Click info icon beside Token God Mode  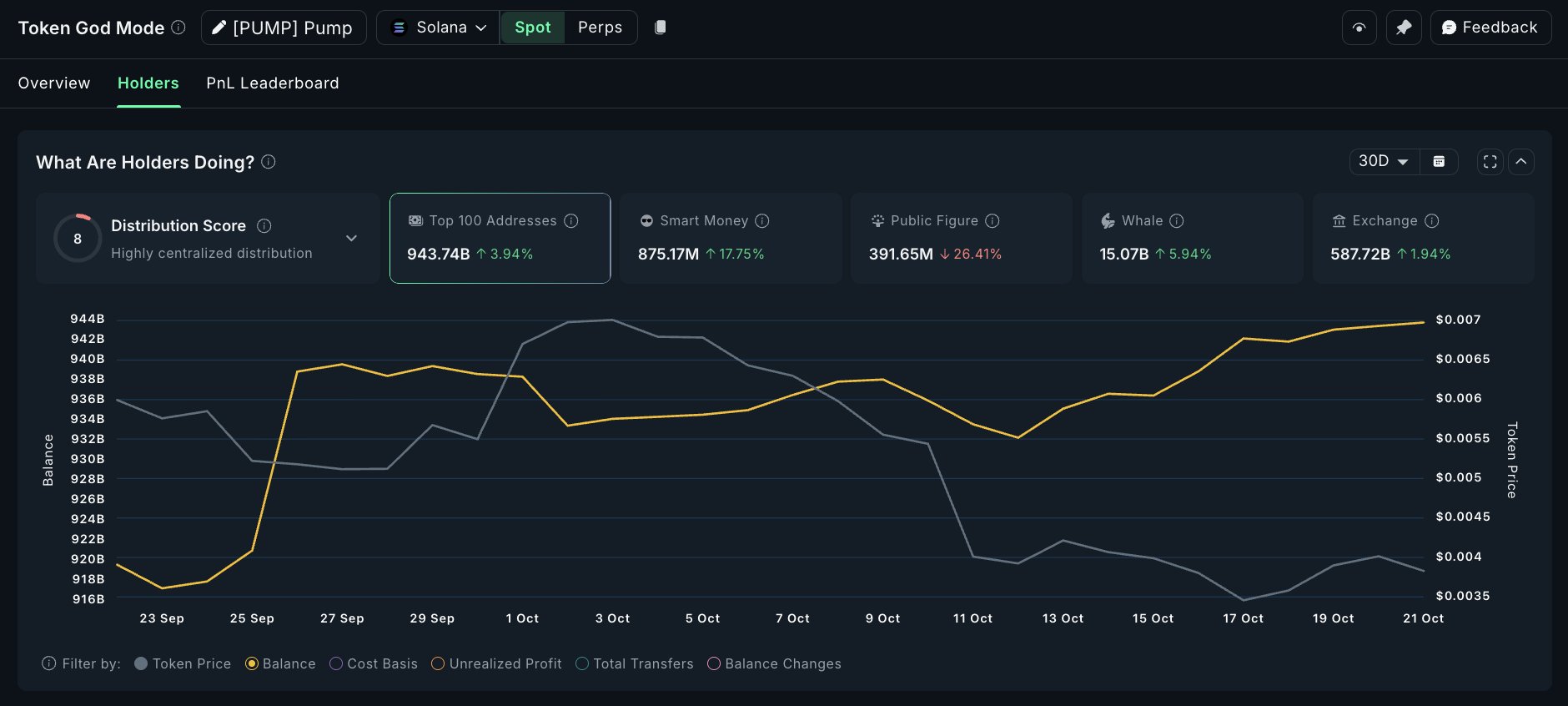[178, 28]
